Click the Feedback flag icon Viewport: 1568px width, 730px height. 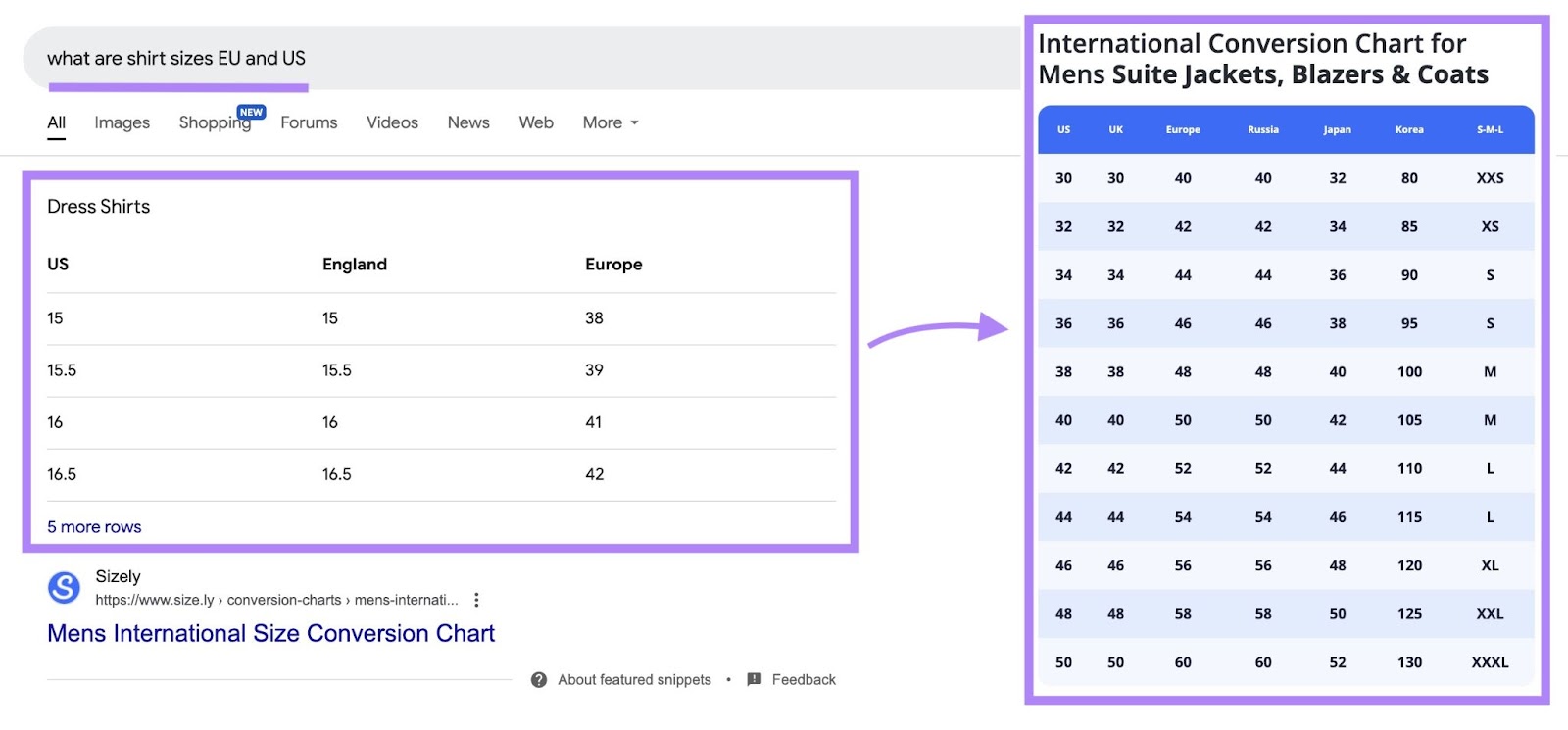tap(754, 679)
